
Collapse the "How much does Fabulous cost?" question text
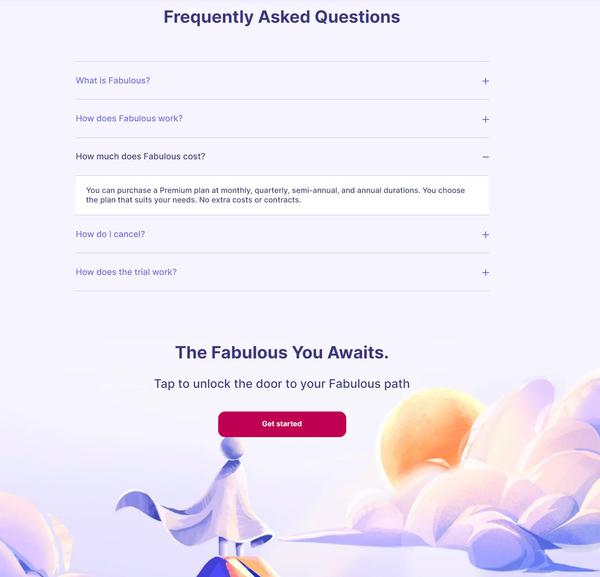pyautogui.click(x=141, y=156)
